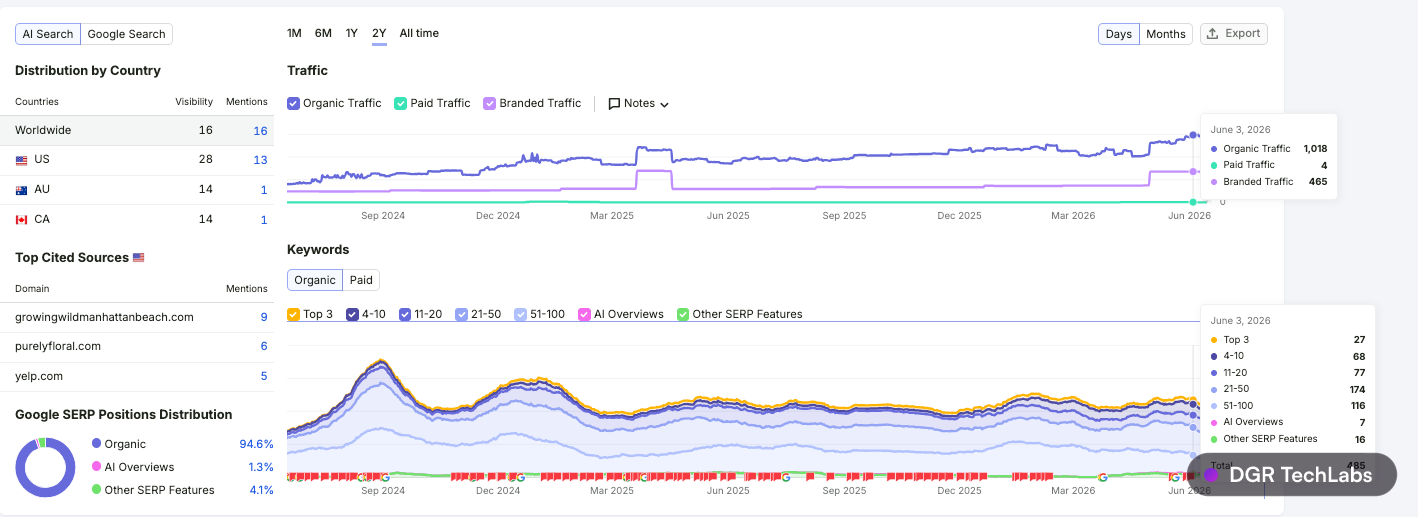This screenshot has height=517, width=1418.
Task: Open US mentions count 13
Action: pyautogui.click(x=260, y=160)
